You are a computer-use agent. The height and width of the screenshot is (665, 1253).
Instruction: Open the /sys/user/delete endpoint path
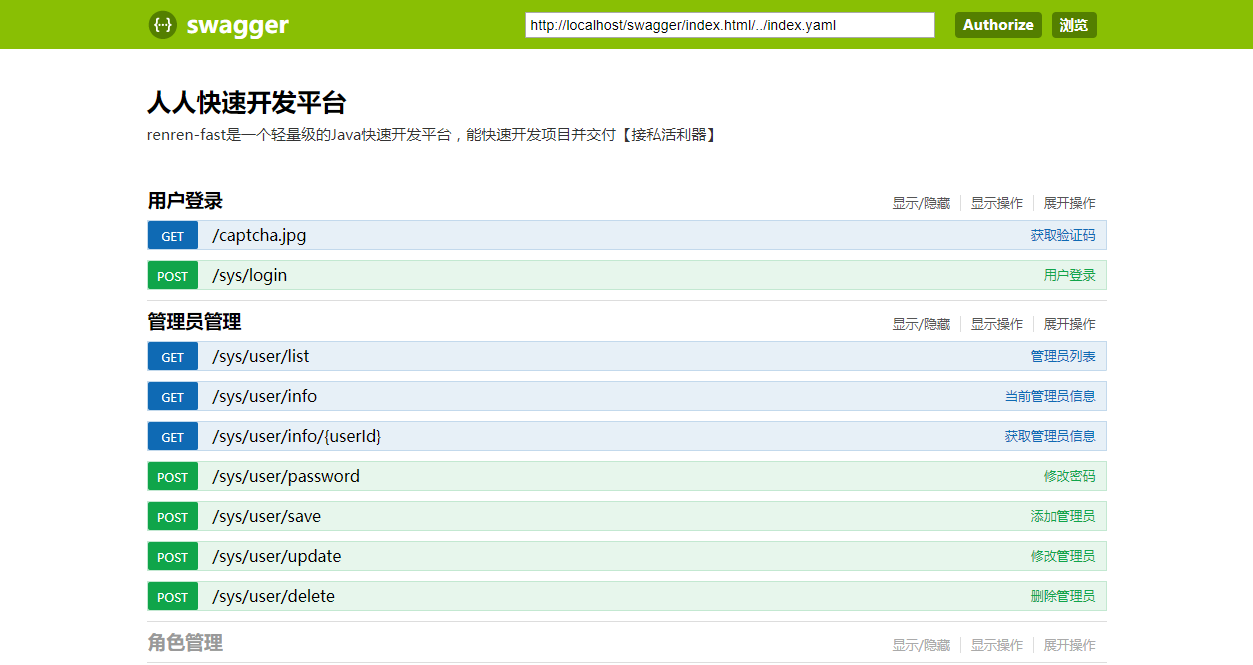point(274,597)
